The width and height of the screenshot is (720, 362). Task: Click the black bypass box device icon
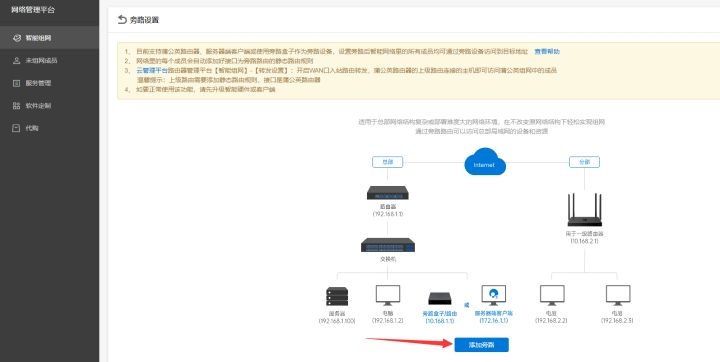tap(439, 299)
